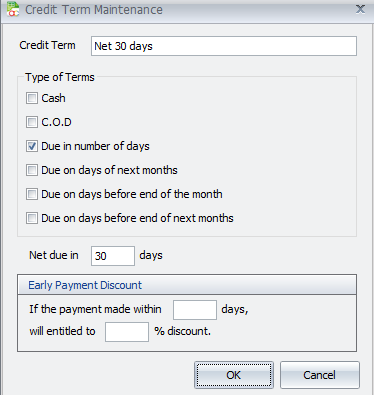Click the % discount label text
Viewport: 374px width, 395px height.
(182, 331)
